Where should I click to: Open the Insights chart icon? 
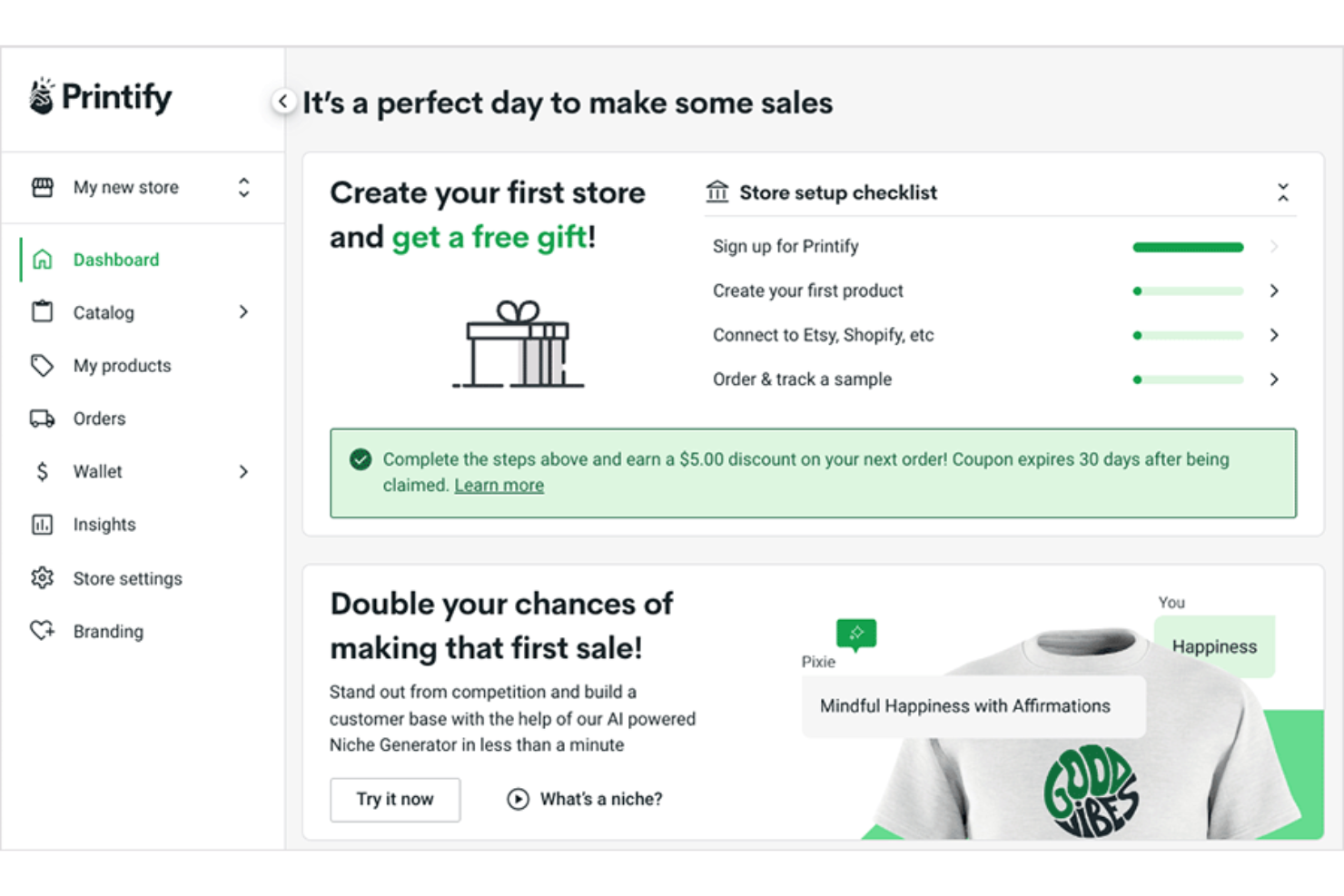42,524
